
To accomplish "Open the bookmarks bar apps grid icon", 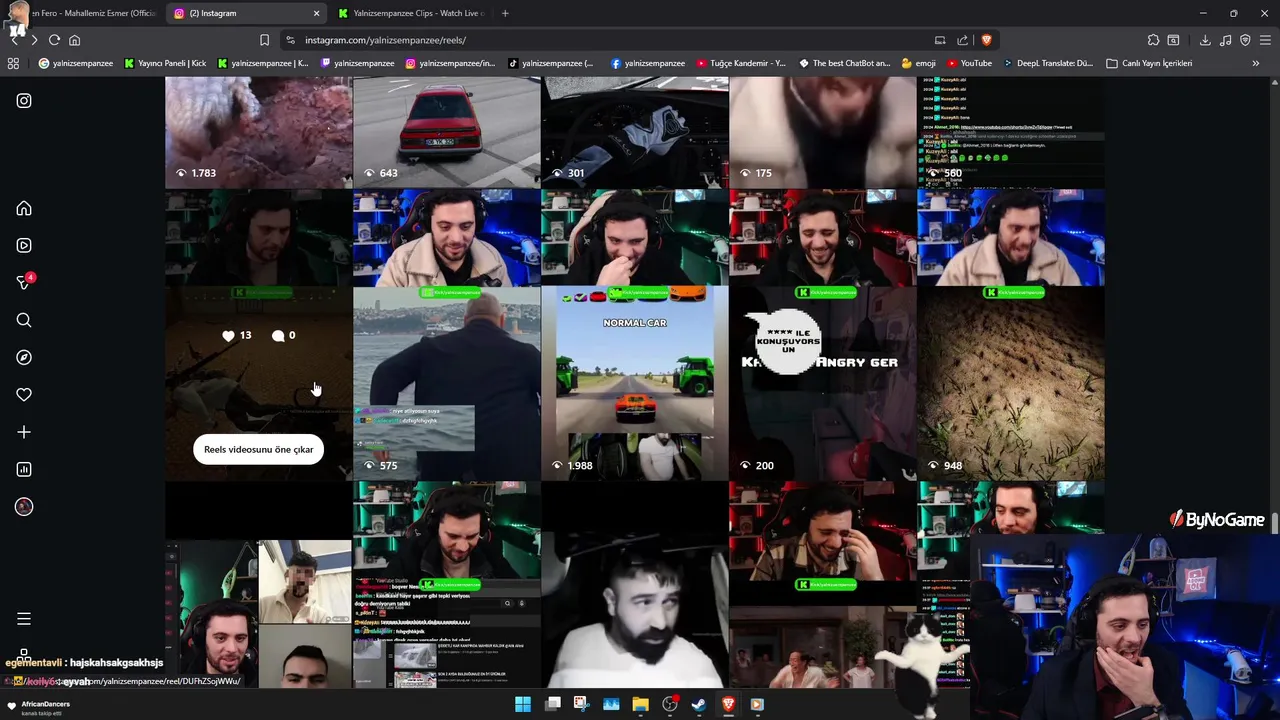I will 13,63.
